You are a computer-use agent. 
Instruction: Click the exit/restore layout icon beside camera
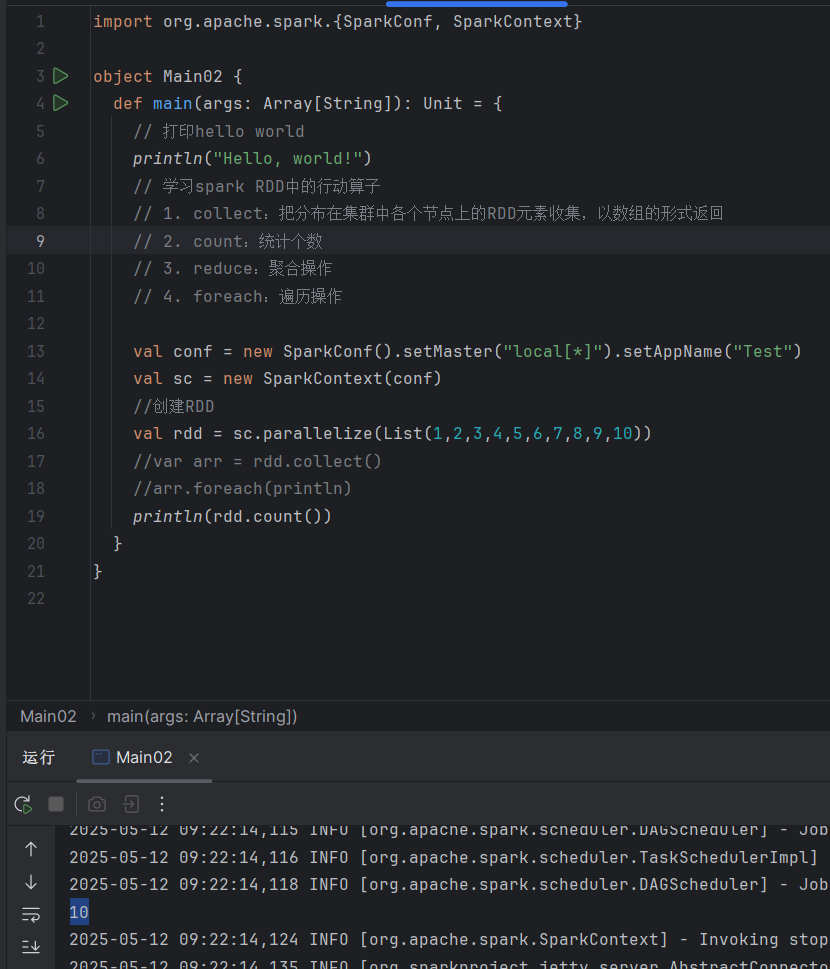tap(131, 804)
